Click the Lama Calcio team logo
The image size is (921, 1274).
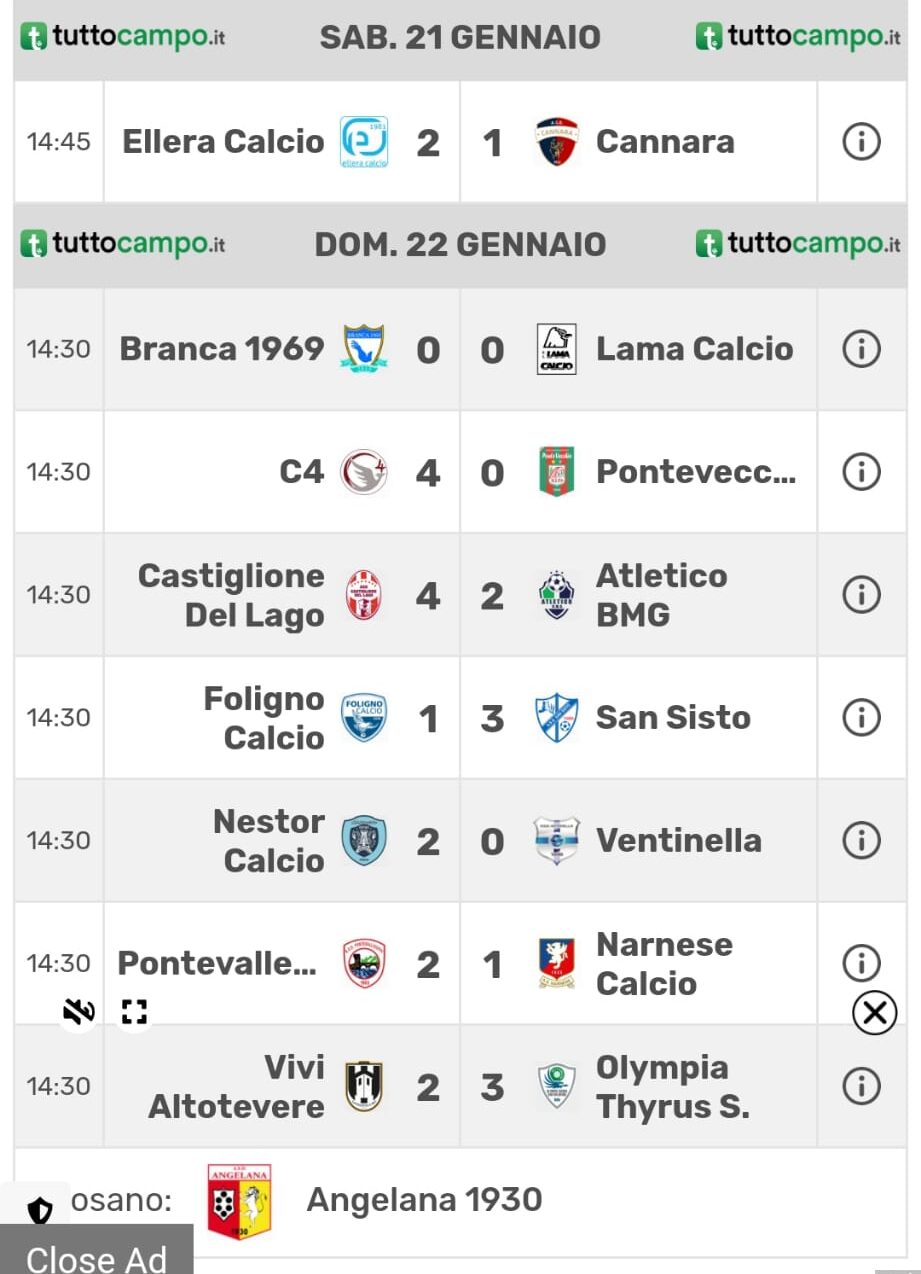click(556, 349)
